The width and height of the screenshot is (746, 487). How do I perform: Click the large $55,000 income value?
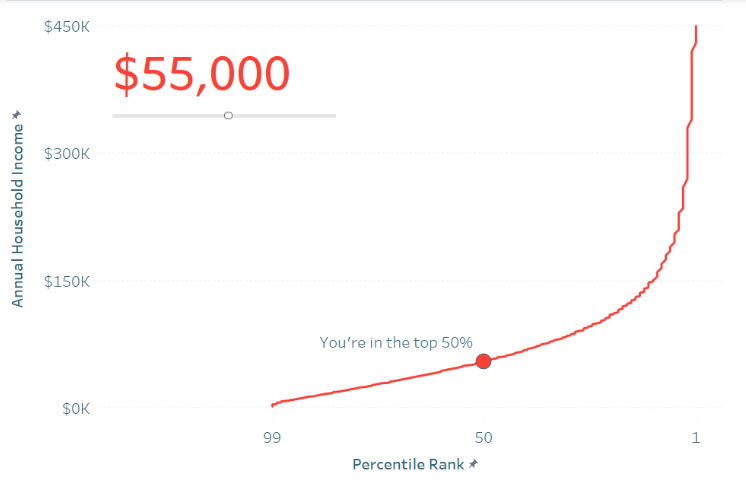[x=202, y=74]
